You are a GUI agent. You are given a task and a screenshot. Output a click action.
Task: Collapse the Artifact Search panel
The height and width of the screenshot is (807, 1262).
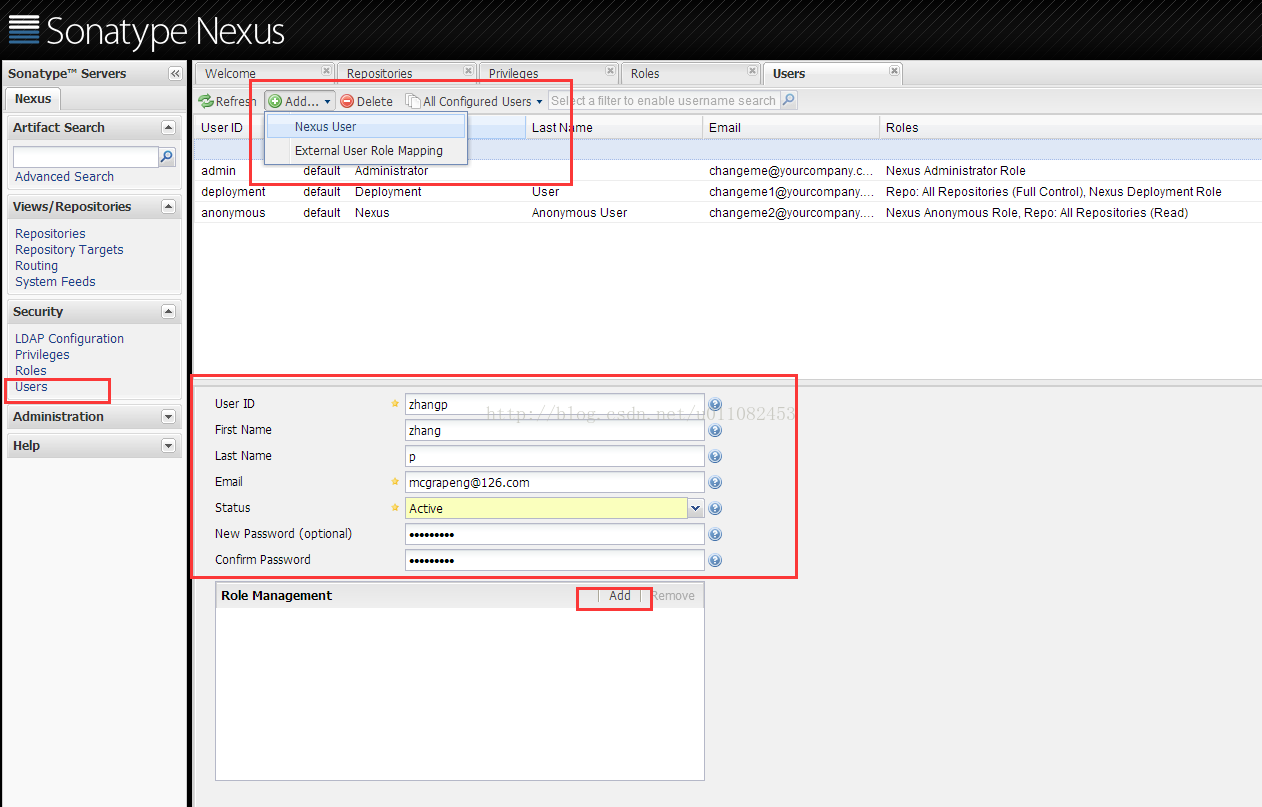[x=168, y=128]
